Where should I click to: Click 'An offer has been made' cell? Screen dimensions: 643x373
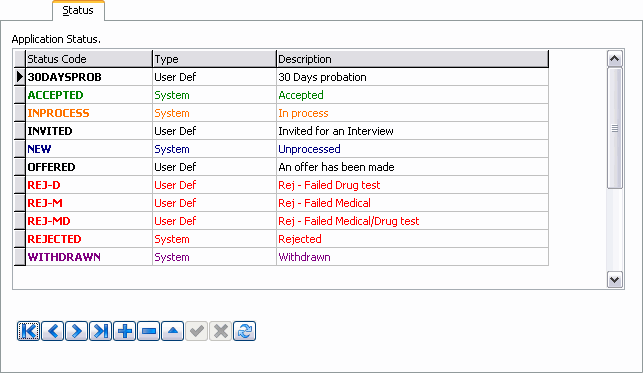(x=413, y=167)
